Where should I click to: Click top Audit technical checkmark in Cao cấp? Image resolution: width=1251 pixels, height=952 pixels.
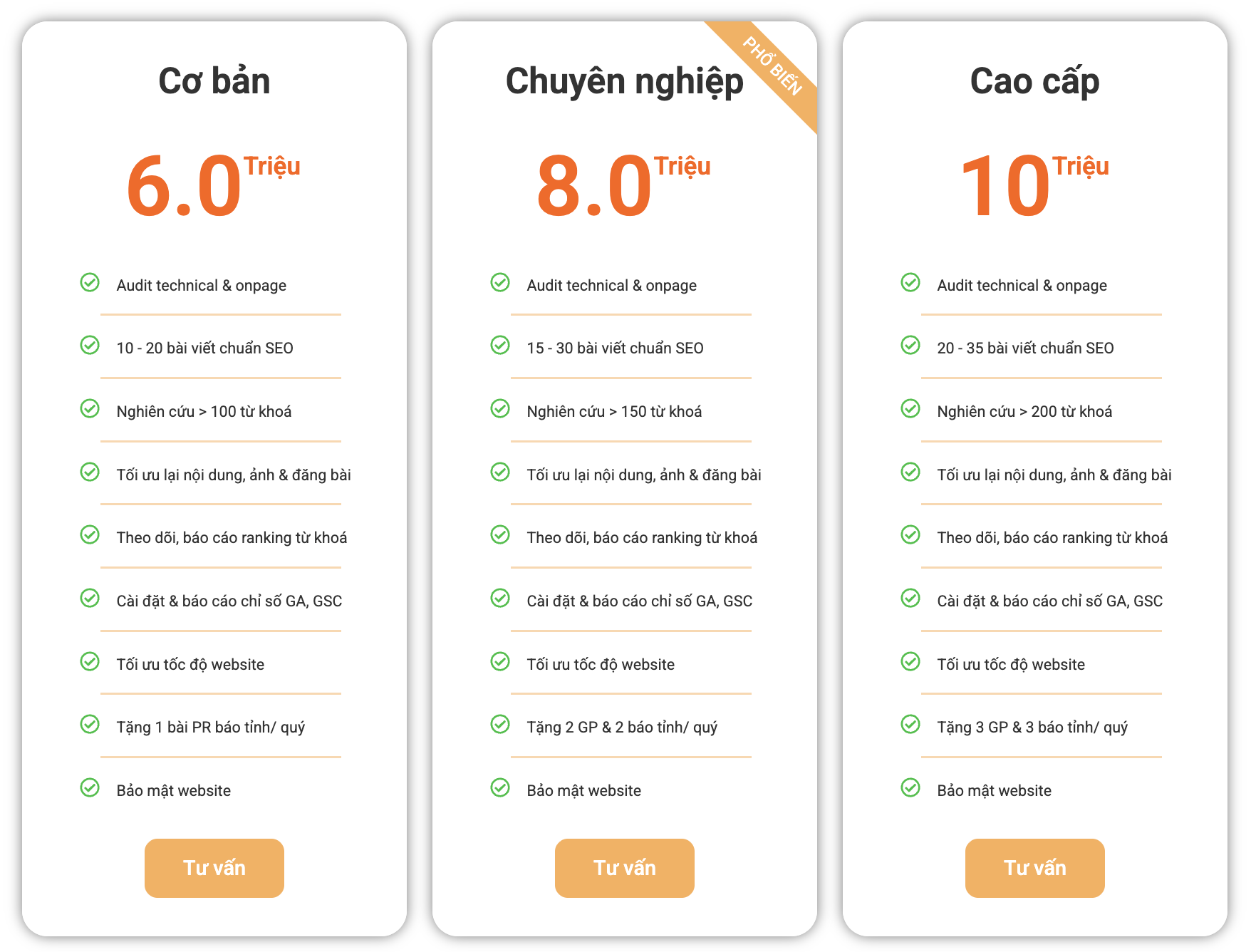pos(910,283)
